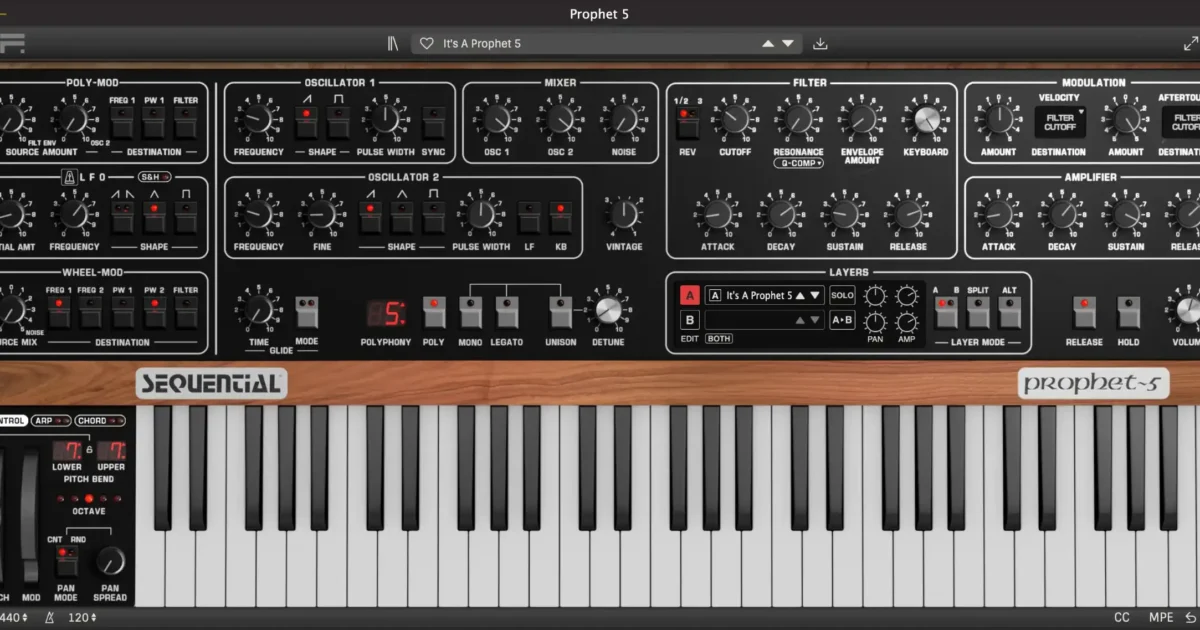Select layer A for editing

pyautogui.click(x=690, y=295)
